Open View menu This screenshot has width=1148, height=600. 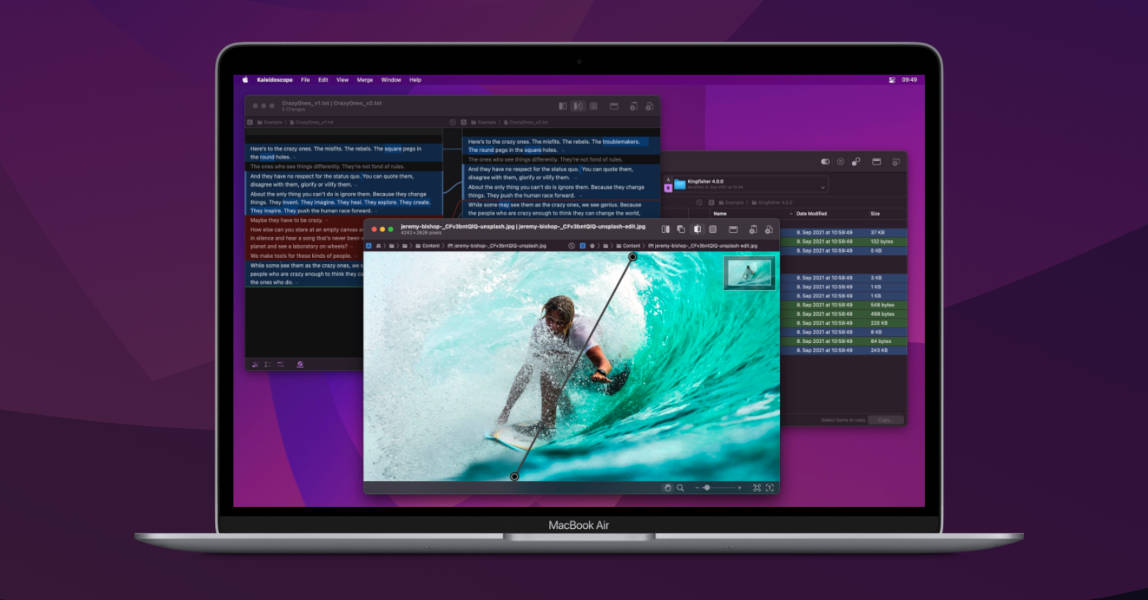343,80
